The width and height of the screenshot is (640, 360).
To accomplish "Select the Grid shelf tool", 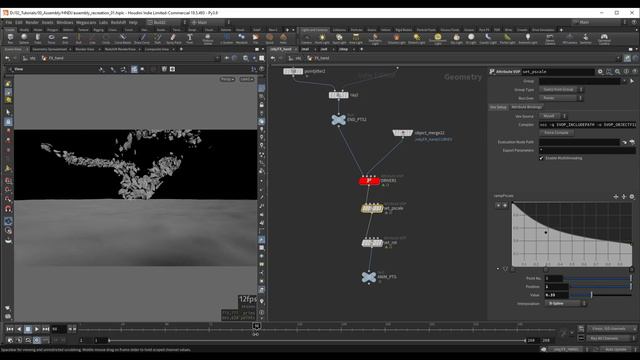I will click(x=65, y=39).
